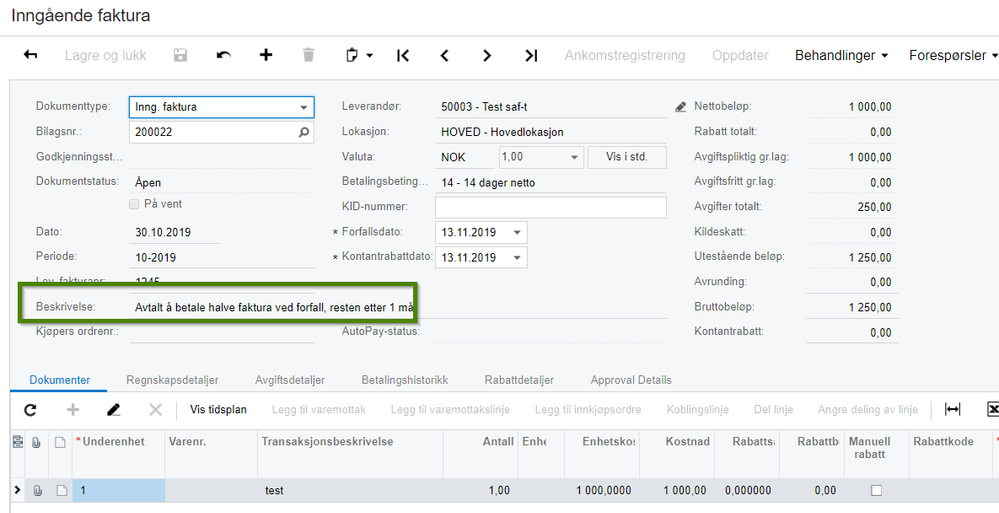Click the Beskrivelse text field
Image resolution: width=999 pixels, height=513 pixels.
point(399,308)
